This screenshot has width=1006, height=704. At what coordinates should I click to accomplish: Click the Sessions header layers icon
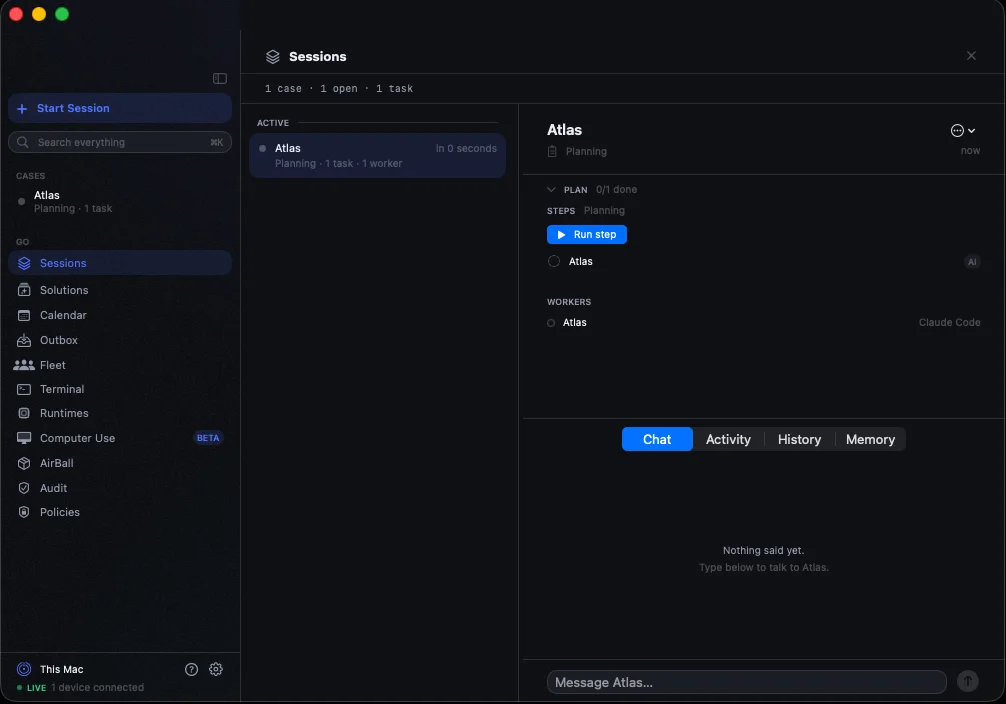(273, 56)
